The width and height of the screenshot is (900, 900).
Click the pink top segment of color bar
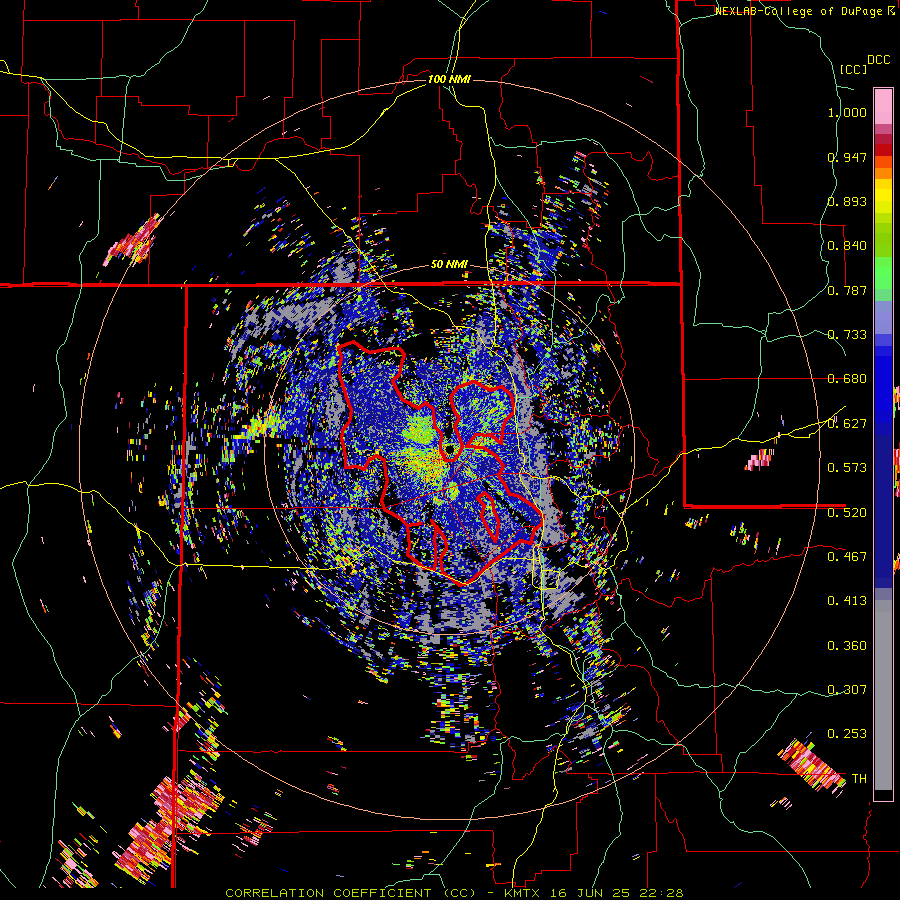(883, 106)
